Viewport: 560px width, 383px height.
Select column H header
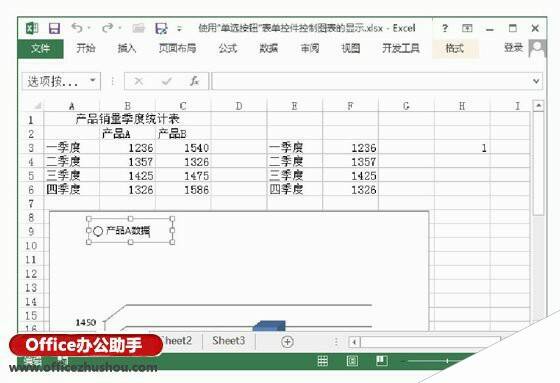[462, 106]
